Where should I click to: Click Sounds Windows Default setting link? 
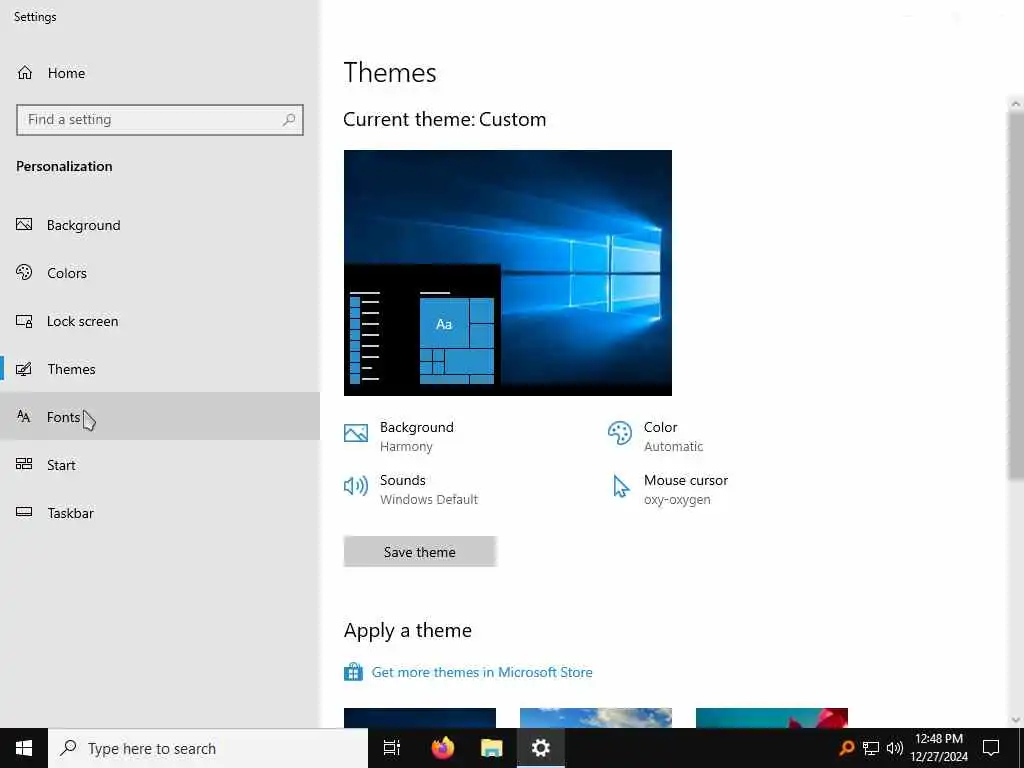coord(411,489)
